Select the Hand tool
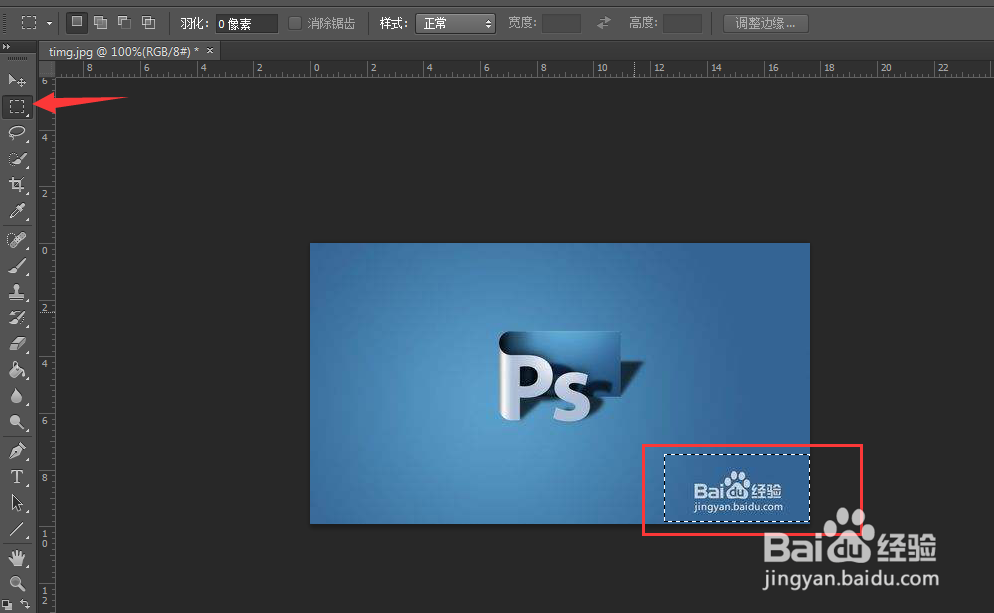Viewport: 994px width, 613px height. [17, 558]
